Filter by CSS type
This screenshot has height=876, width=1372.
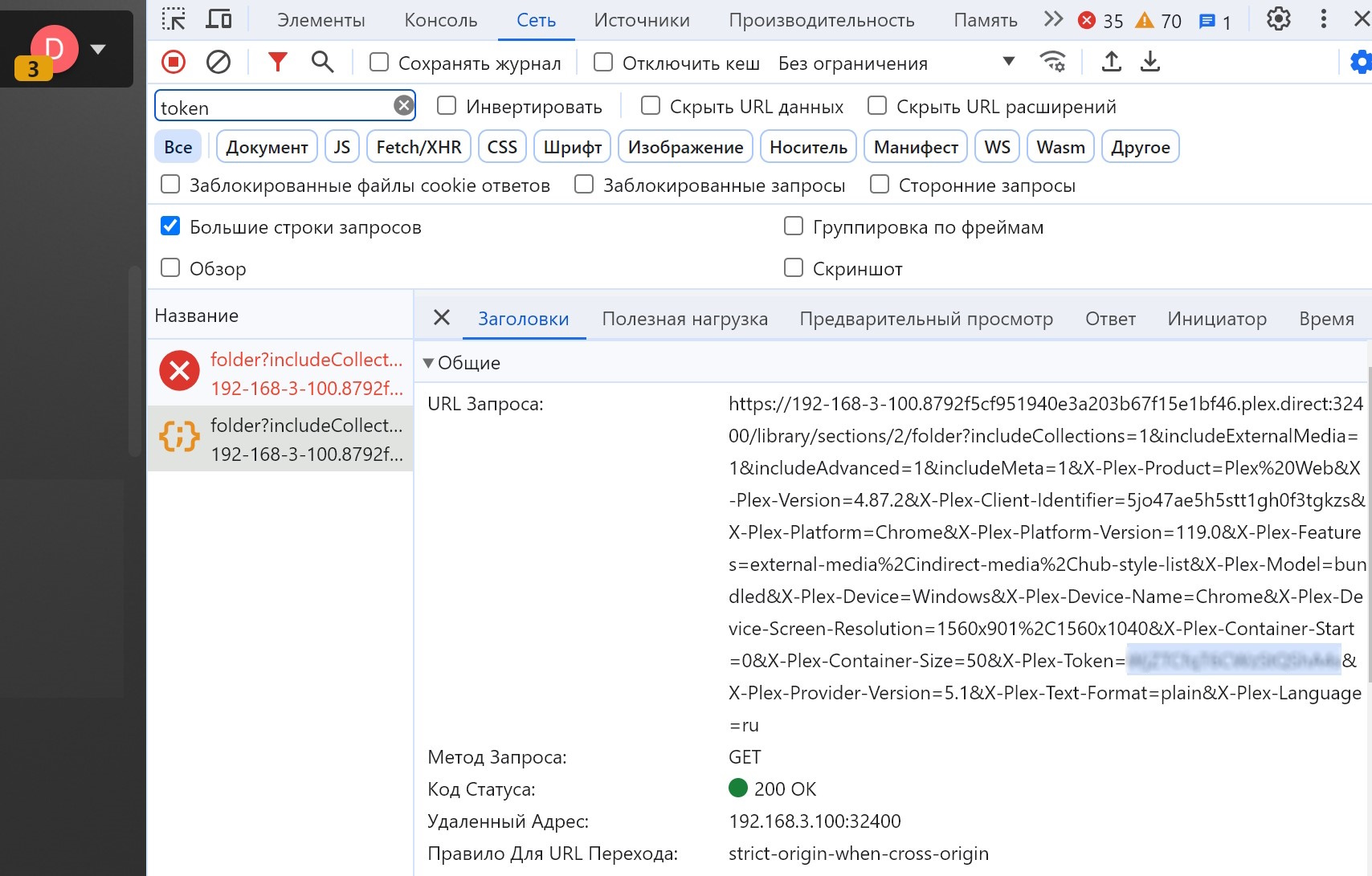[502, 147]
